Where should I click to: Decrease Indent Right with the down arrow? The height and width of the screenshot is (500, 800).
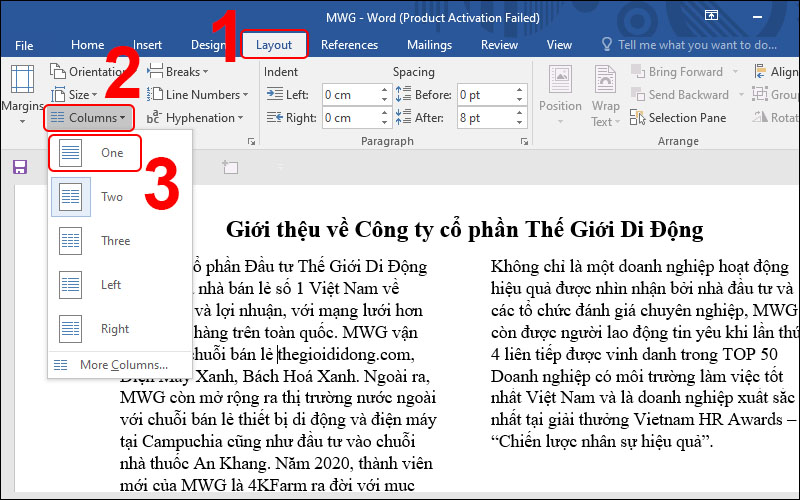point(385,123)
